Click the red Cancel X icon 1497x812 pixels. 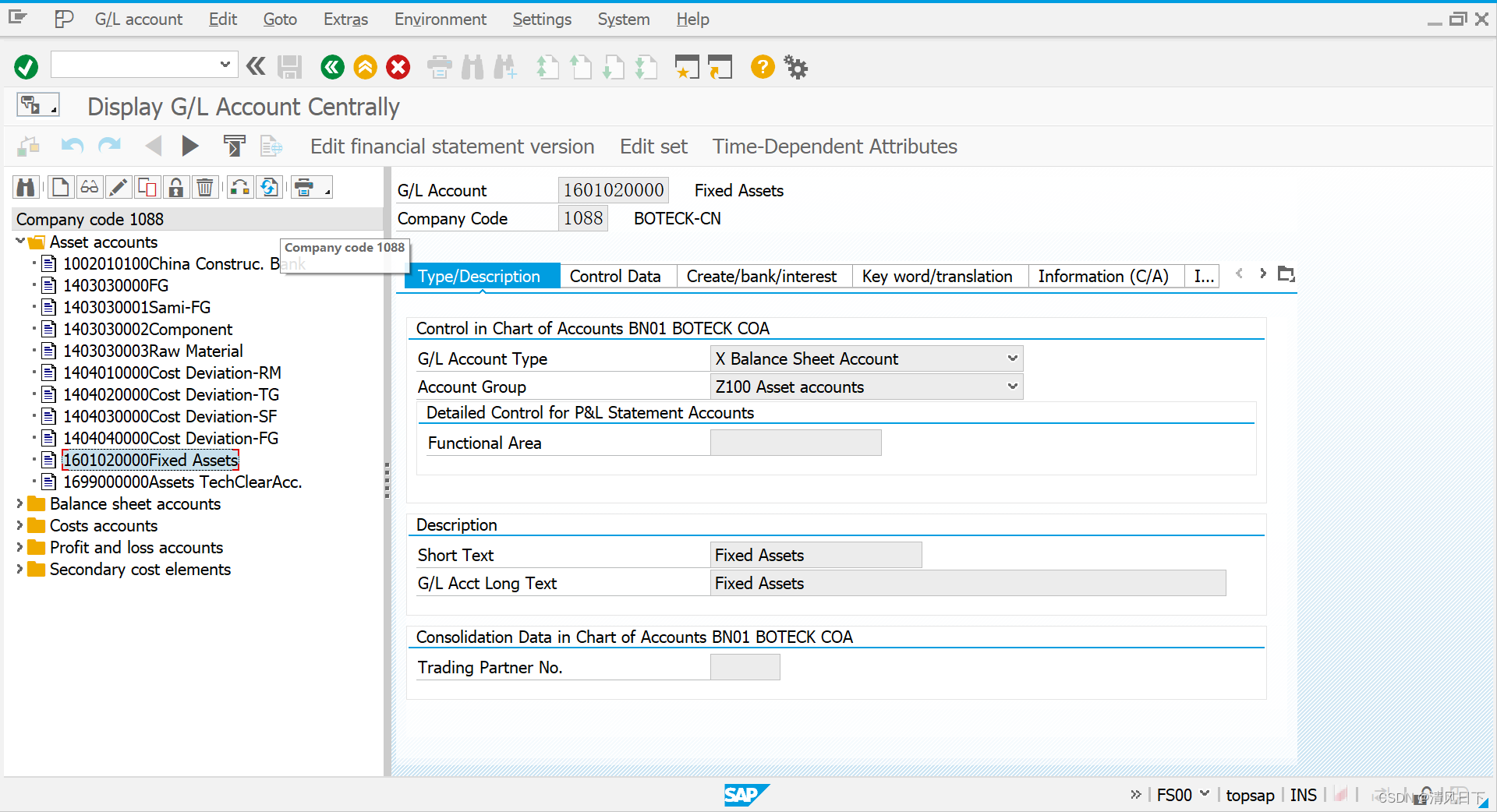[398, 67]
